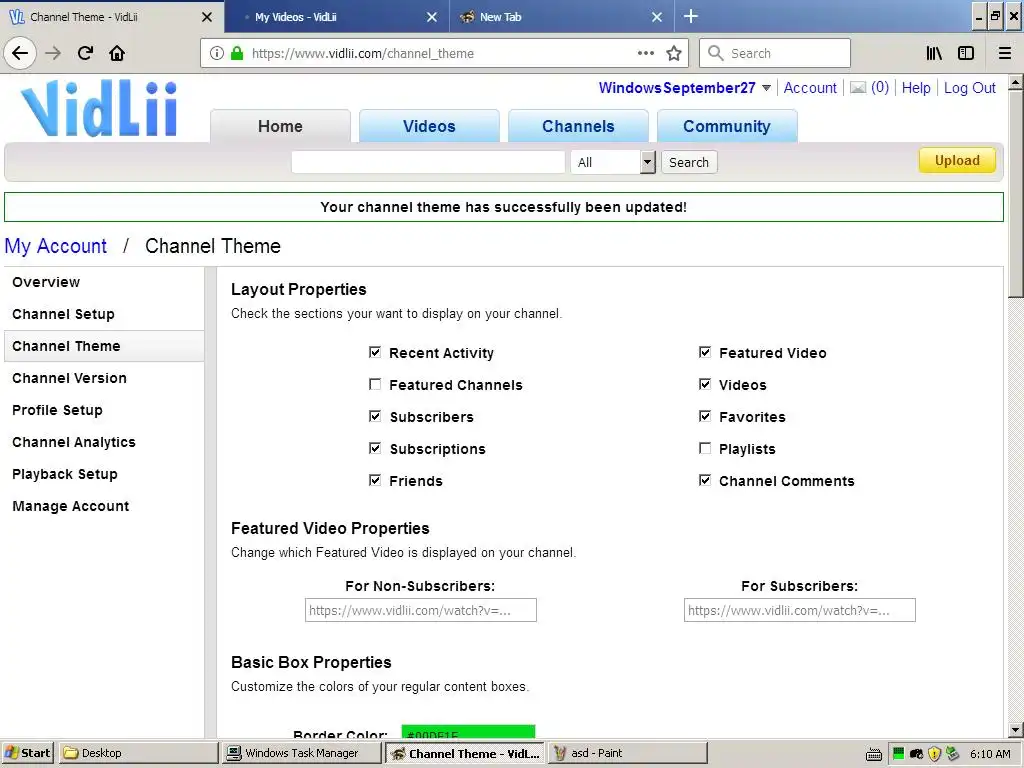Switch to asd - Paint in taskbar
The height and width of the screenshot is (768, 1024).
point(628,753)
